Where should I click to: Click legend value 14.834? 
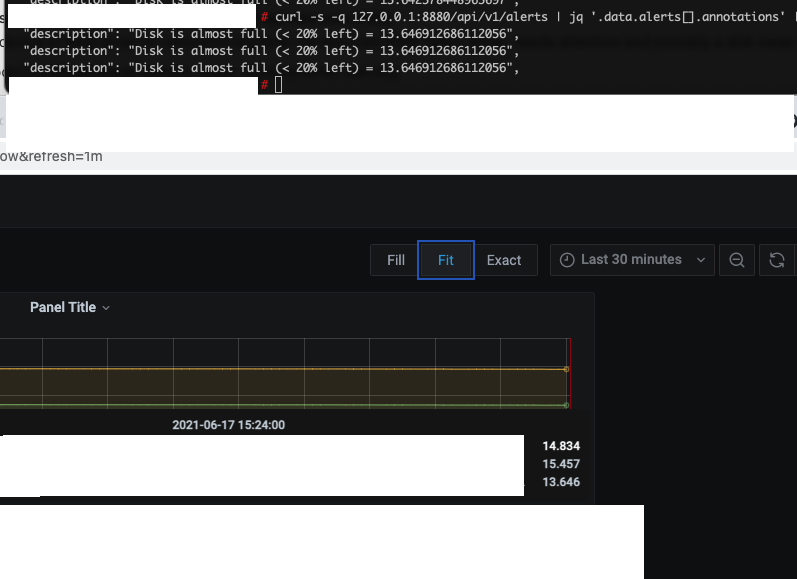coord(561,446)
